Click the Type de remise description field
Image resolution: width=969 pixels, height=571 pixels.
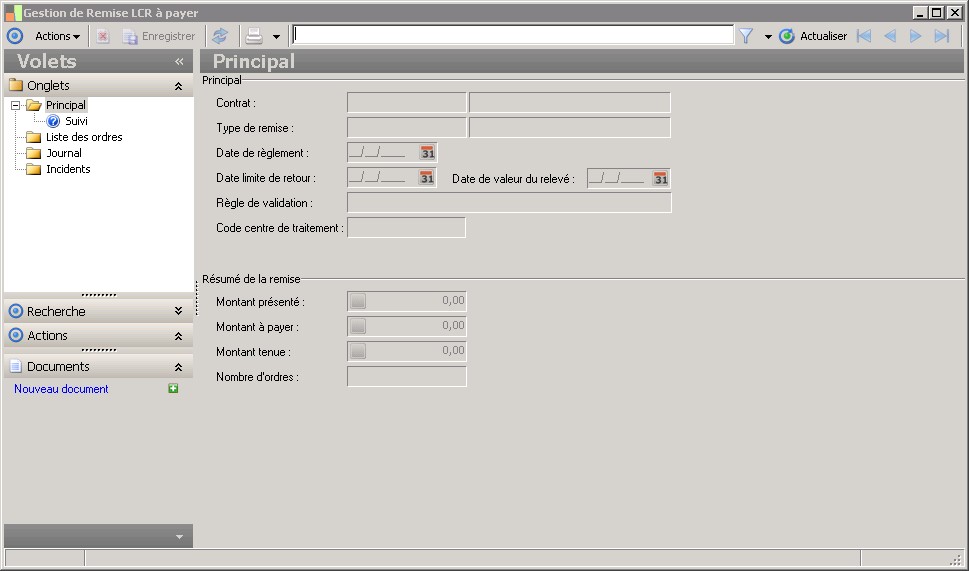pos(570,127)
